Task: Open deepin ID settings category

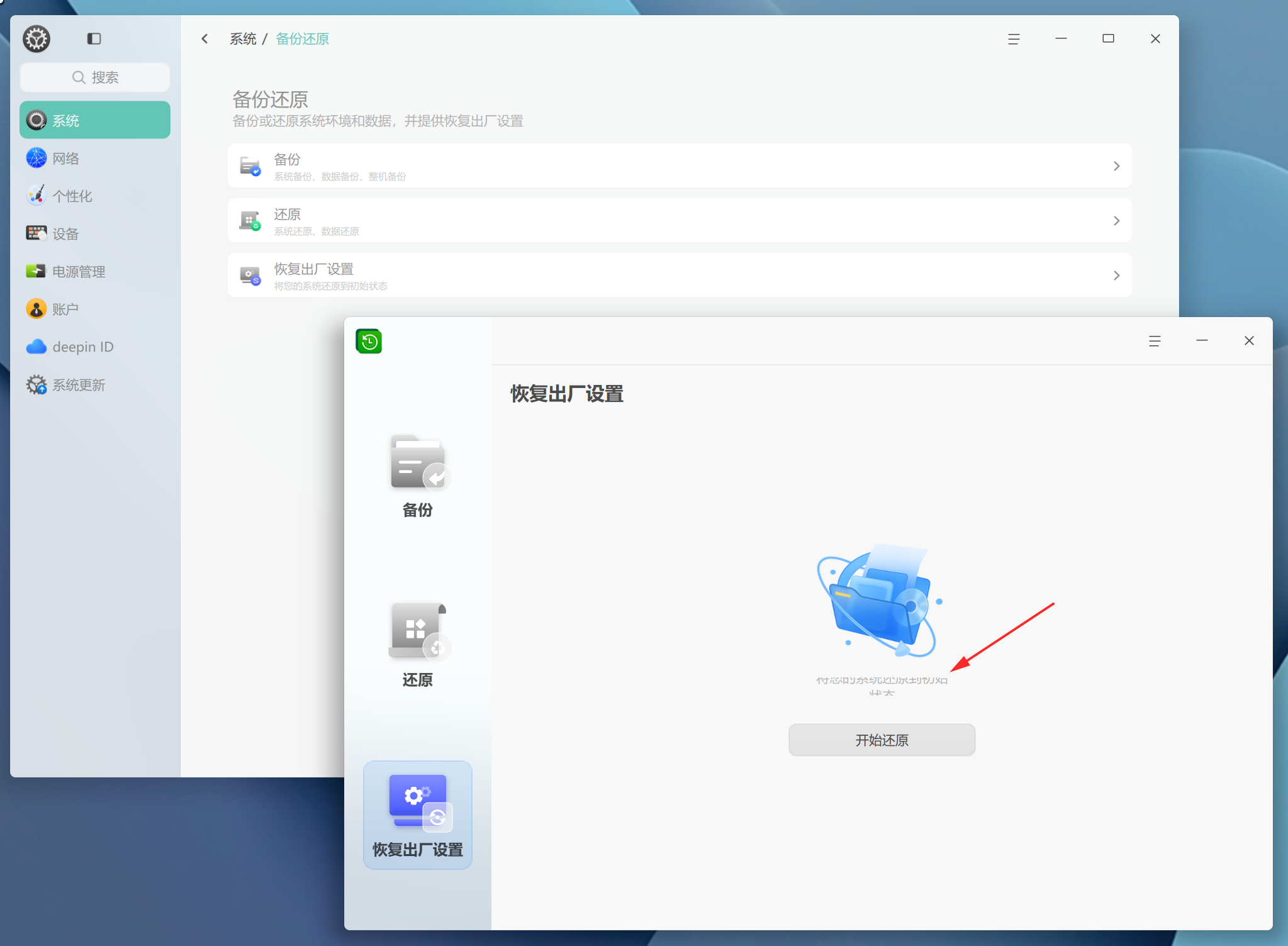Action: point(95,347)
